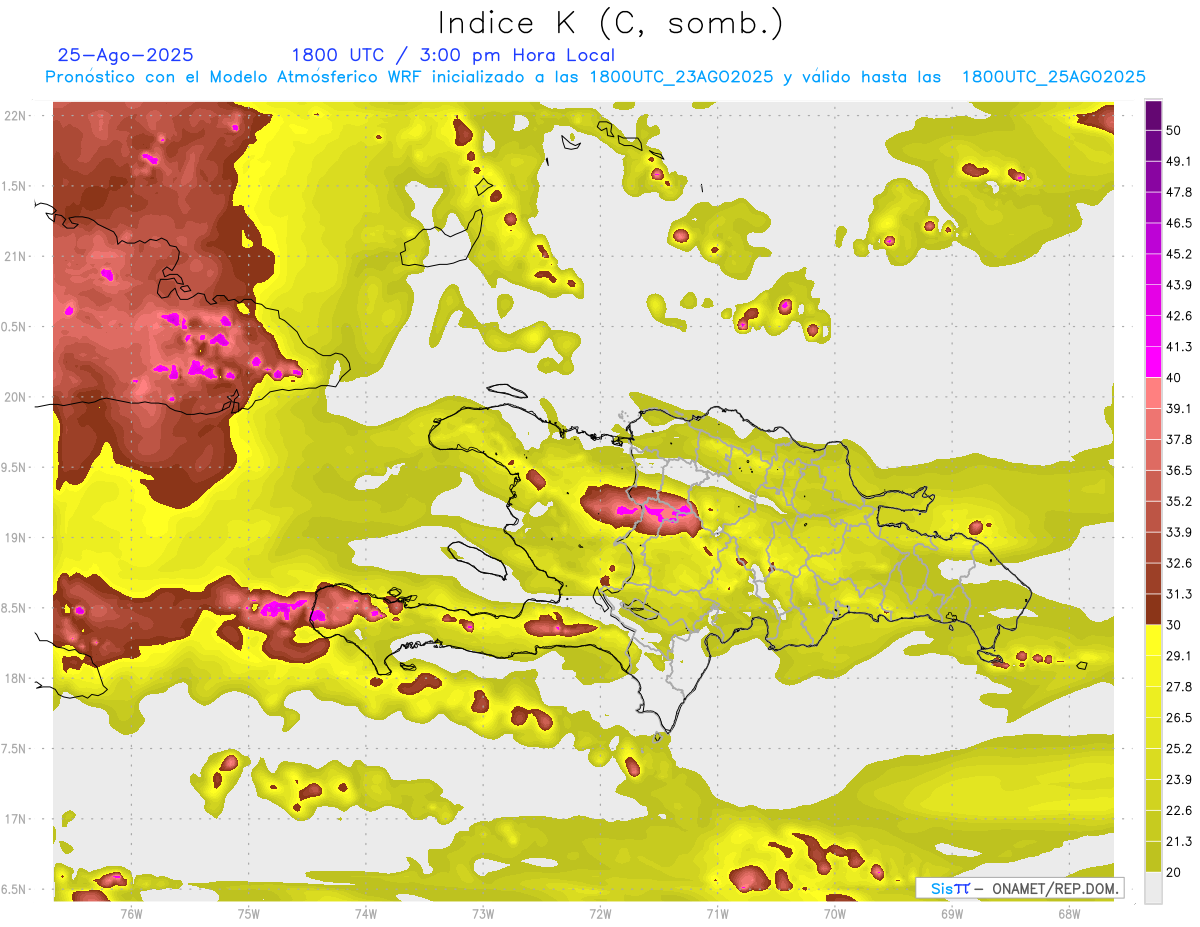Pick the olive colorbar segment between 20 and 21.3
This screenshot has width=1200, height=927.
coord(1153,857)
